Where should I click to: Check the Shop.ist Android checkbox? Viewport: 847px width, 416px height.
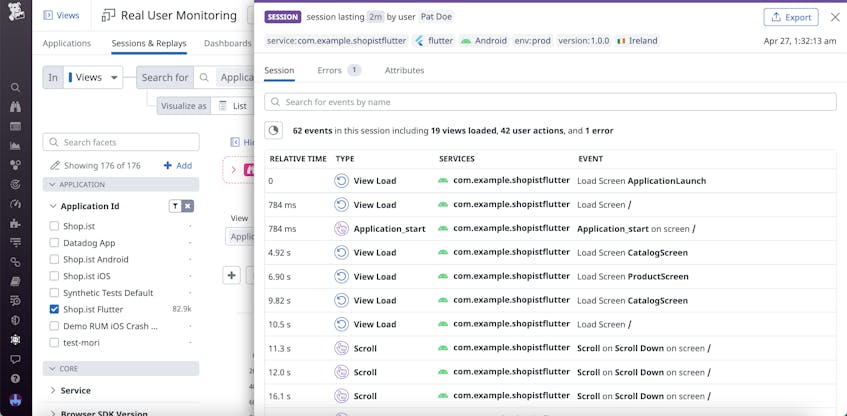tap(54, 259)
